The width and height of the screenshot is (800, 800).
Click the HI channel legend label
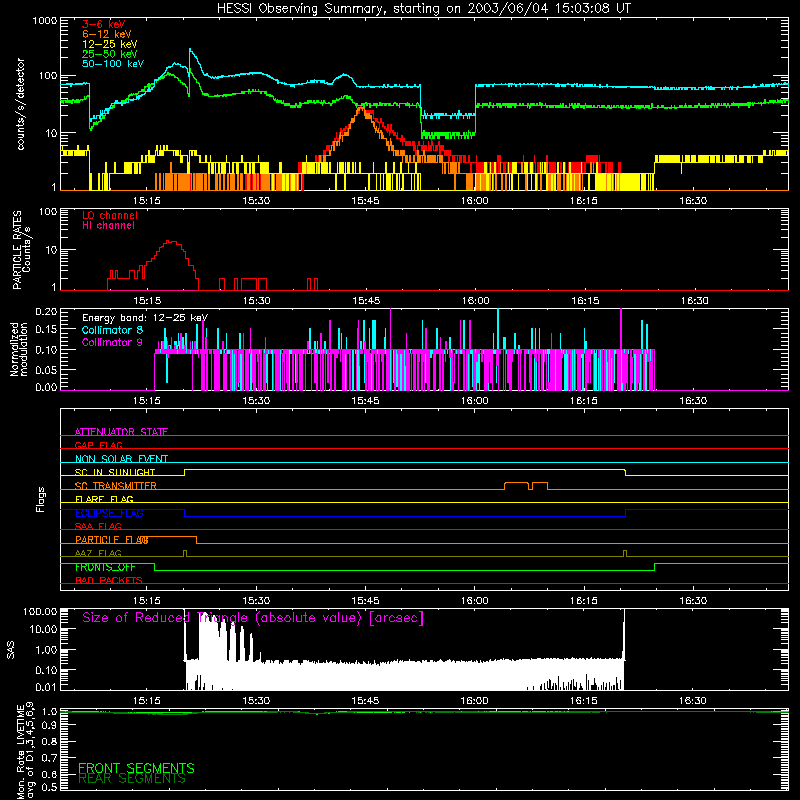108,225
